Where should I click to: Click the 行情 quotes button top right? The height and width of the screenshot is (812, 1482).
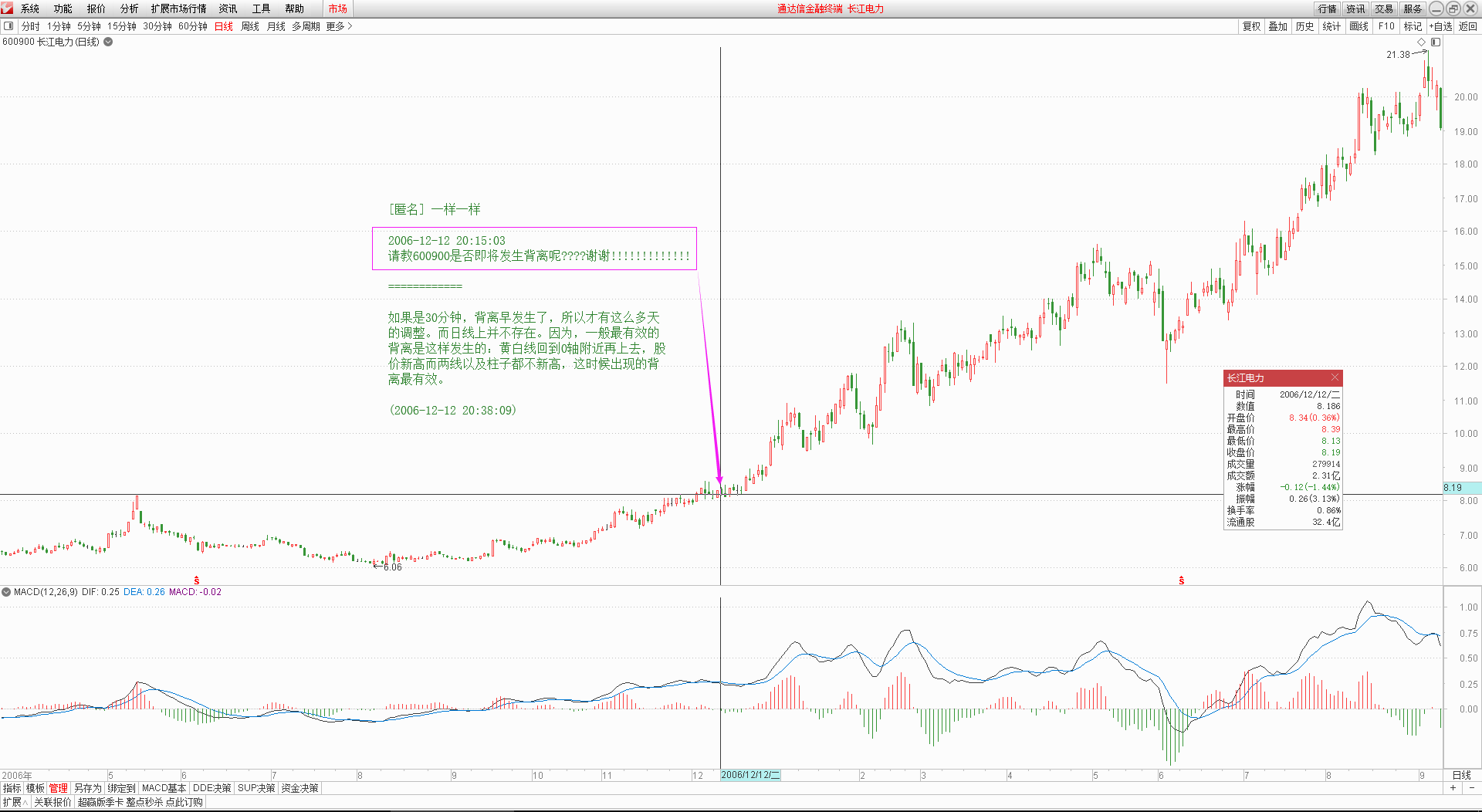[1326, 8]
